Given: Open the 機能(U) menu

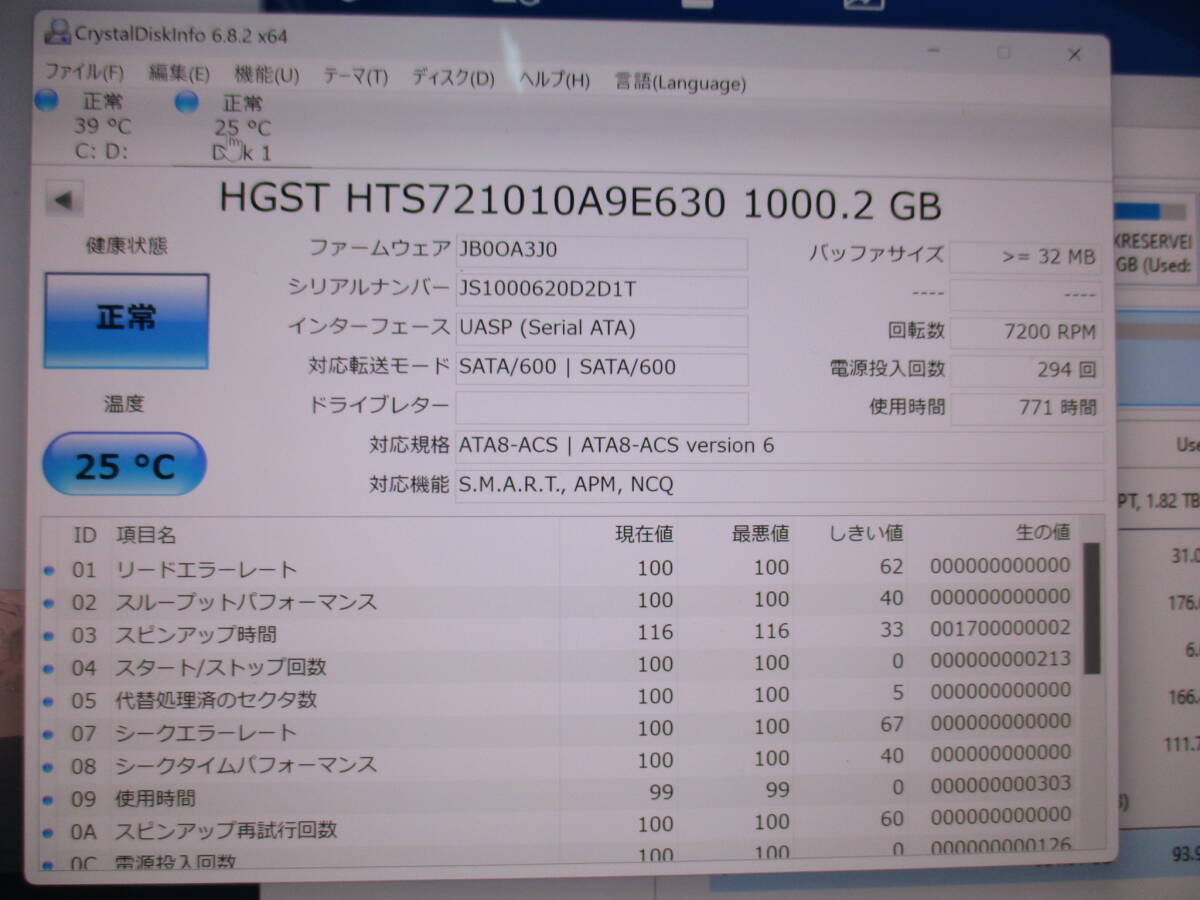Looking at the screenshot, I should pos(266,75).
